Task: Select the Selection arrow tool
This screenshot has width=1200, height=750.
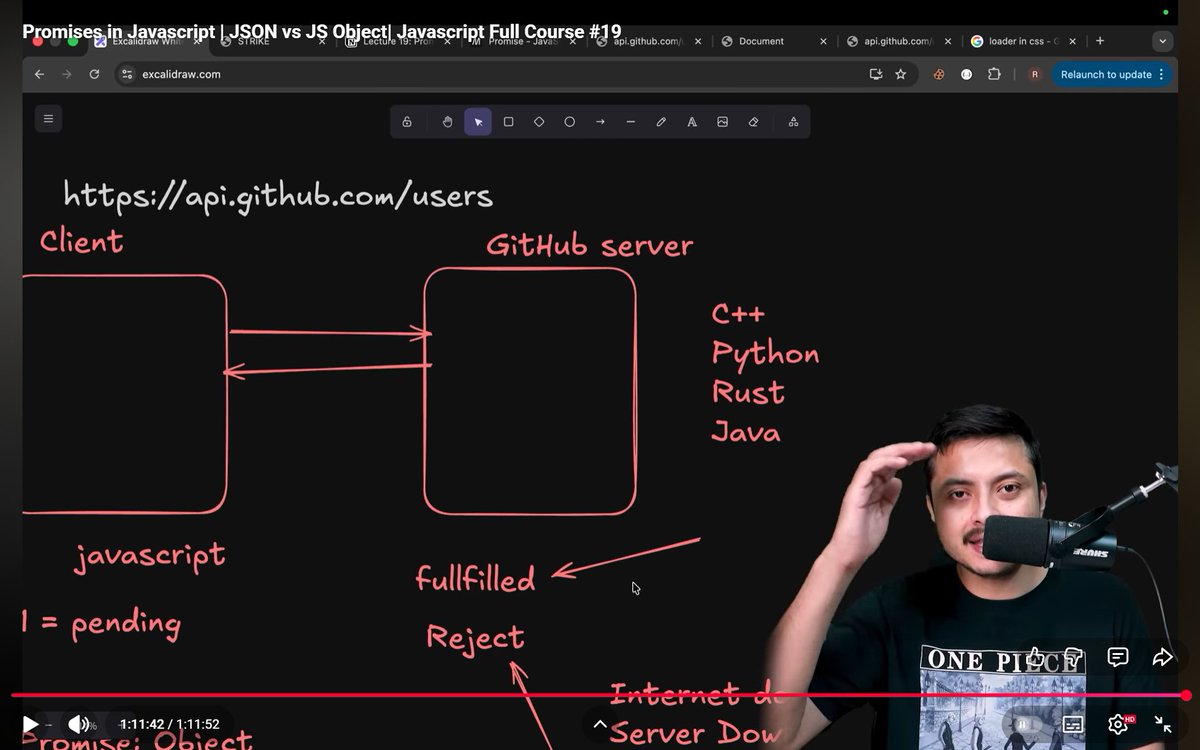Action: [478, 122]
